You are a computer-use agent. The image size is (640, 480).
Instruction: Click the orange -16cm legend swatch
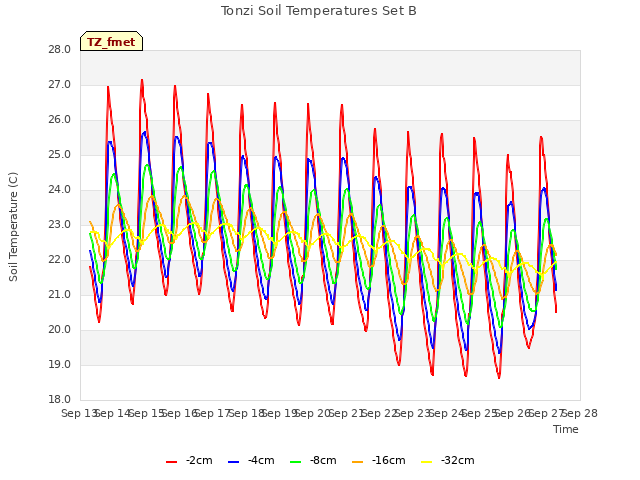358,462
